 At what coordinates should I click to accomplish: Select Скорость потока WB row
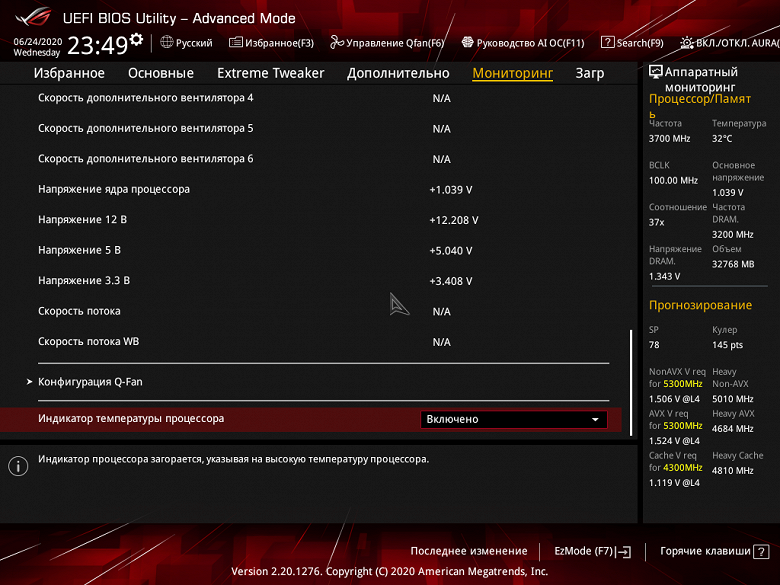(x=310, y=342)
